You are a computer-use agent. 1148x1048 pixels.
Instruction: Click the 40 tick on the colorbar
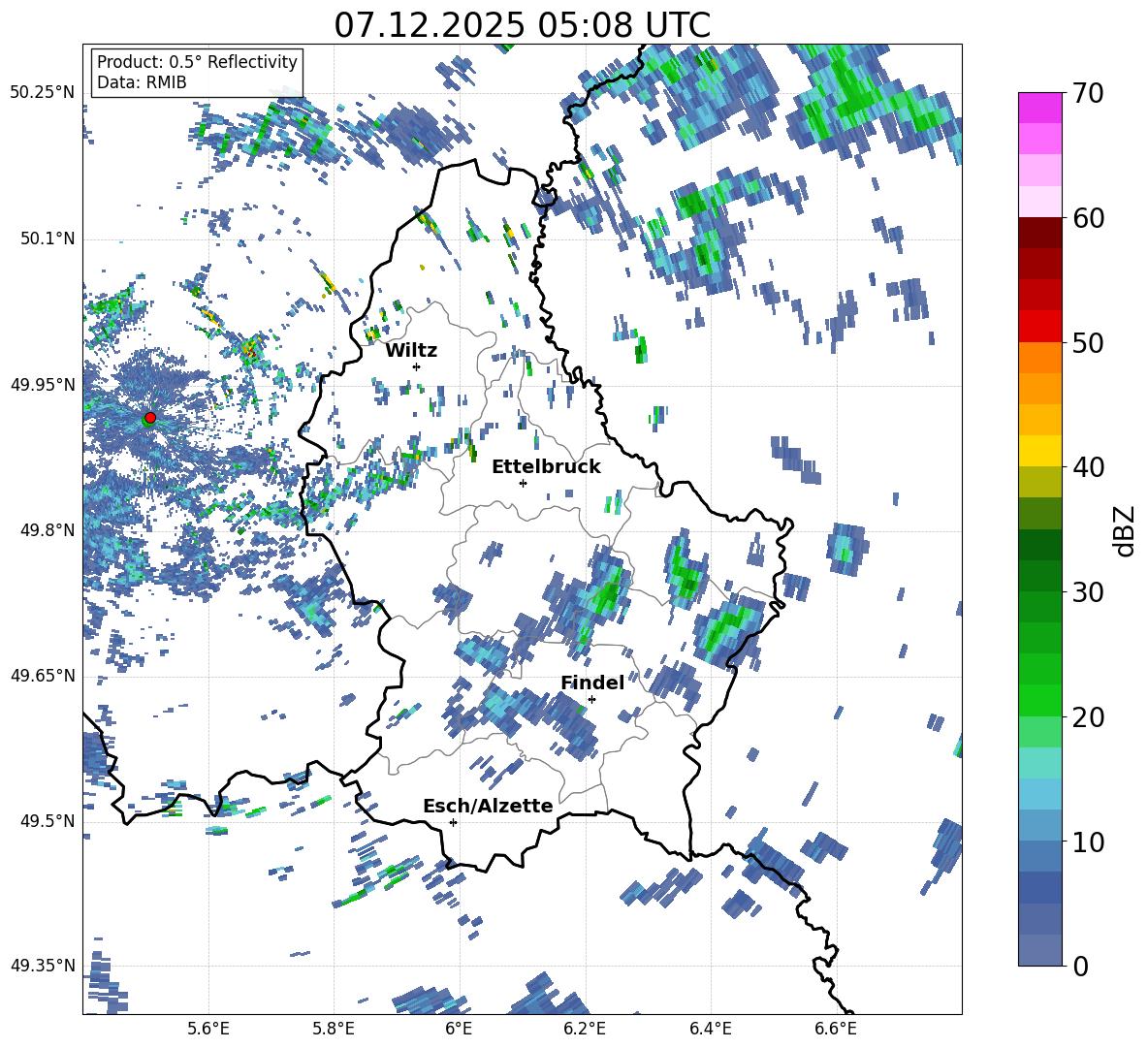[1087, 467]
